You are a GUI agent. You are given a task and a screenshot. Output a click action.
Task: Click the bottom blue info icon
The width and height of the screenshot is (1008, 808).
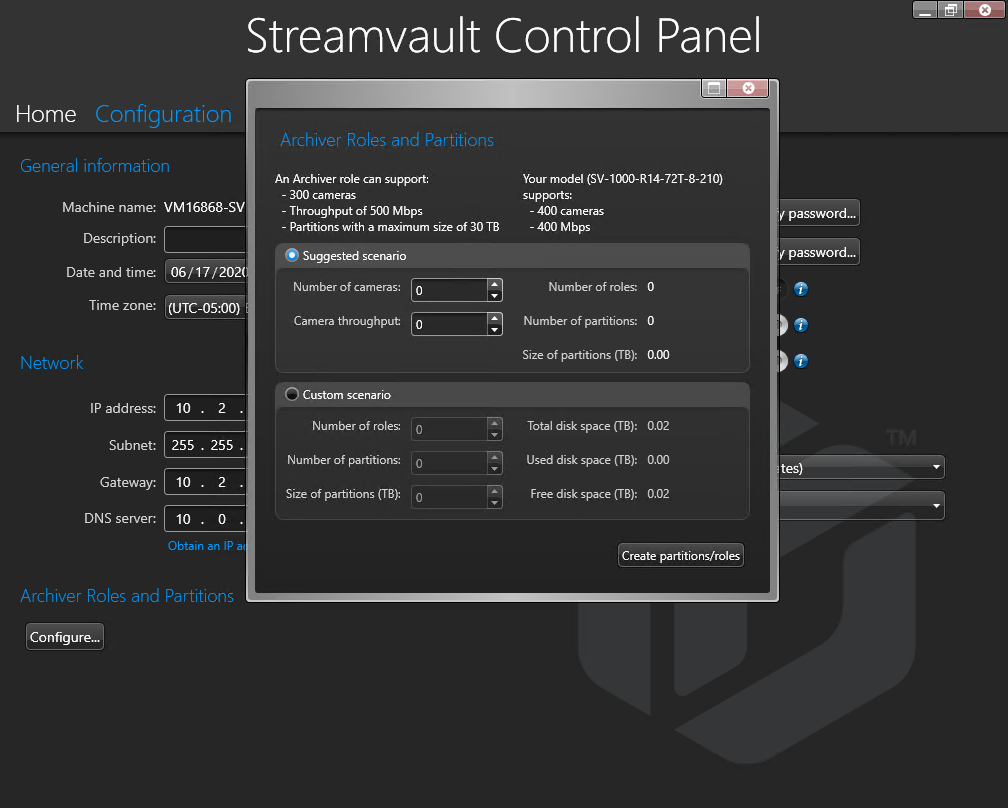pos(800,361)
